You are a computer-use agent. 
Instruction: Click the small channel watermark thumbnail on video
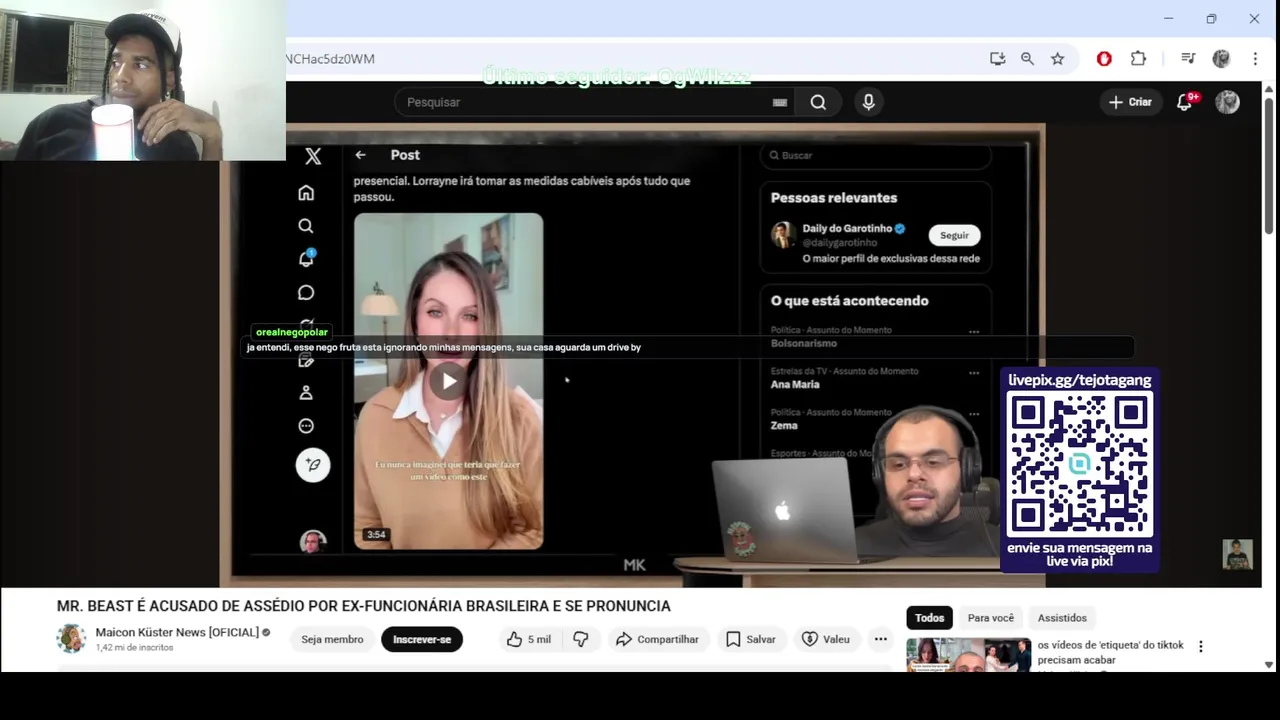point(1237,555)
